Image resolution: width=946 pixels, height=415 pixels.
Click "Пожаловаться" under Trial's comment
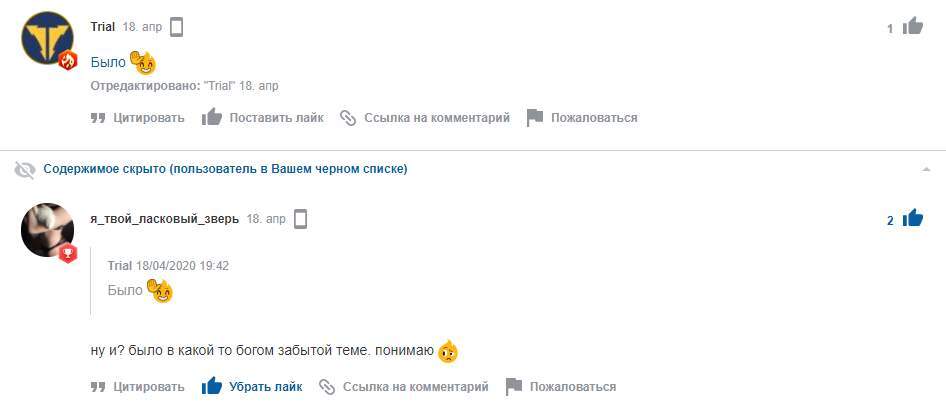(594, 118)
